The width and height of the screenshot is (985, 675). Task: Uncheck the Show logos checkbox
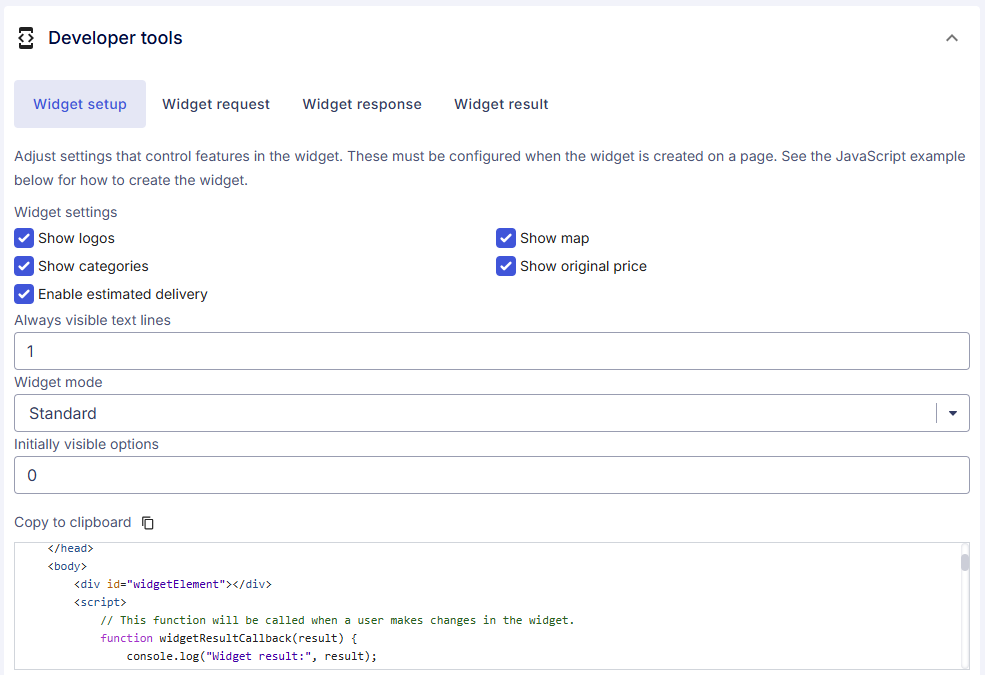[24, 239]
